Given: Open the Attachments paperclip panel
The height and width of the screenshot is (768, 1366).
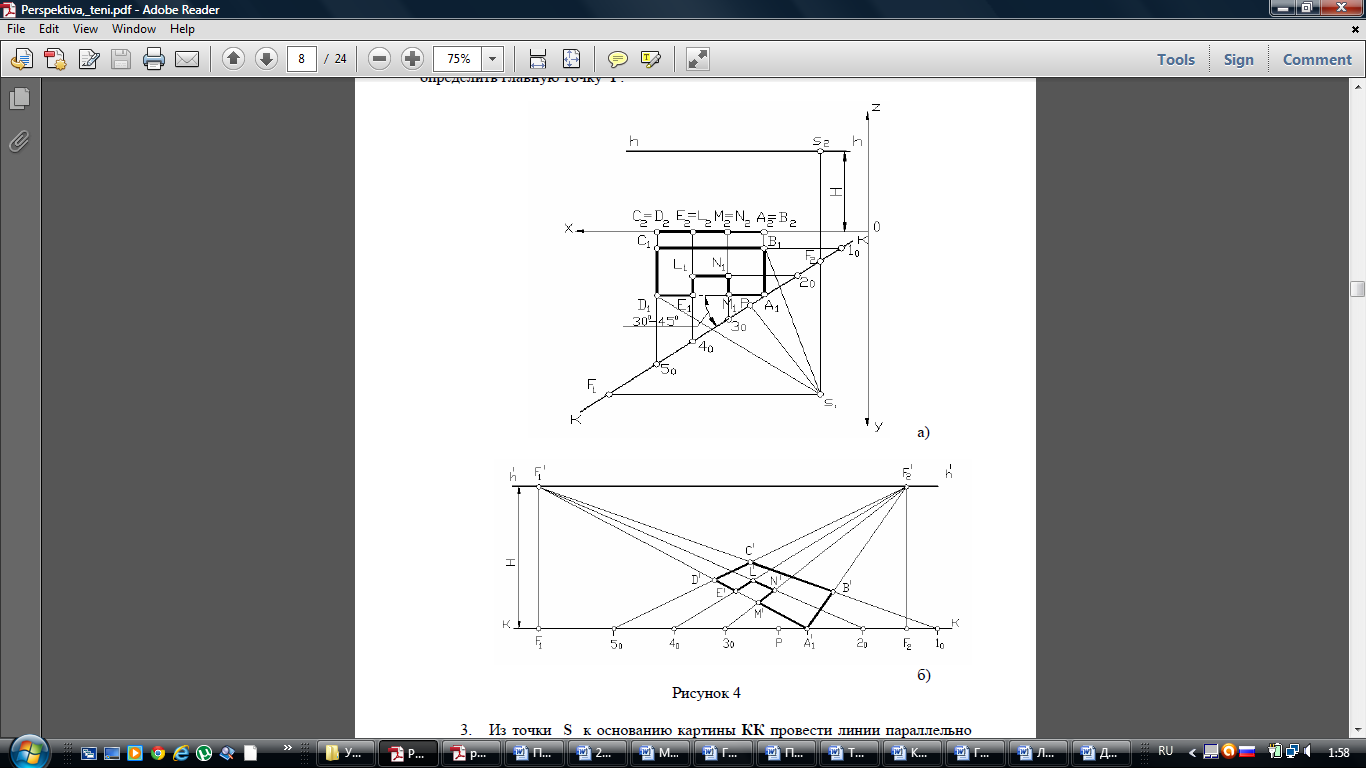Looking at the screenshot, I should click(x=19, y=141).
